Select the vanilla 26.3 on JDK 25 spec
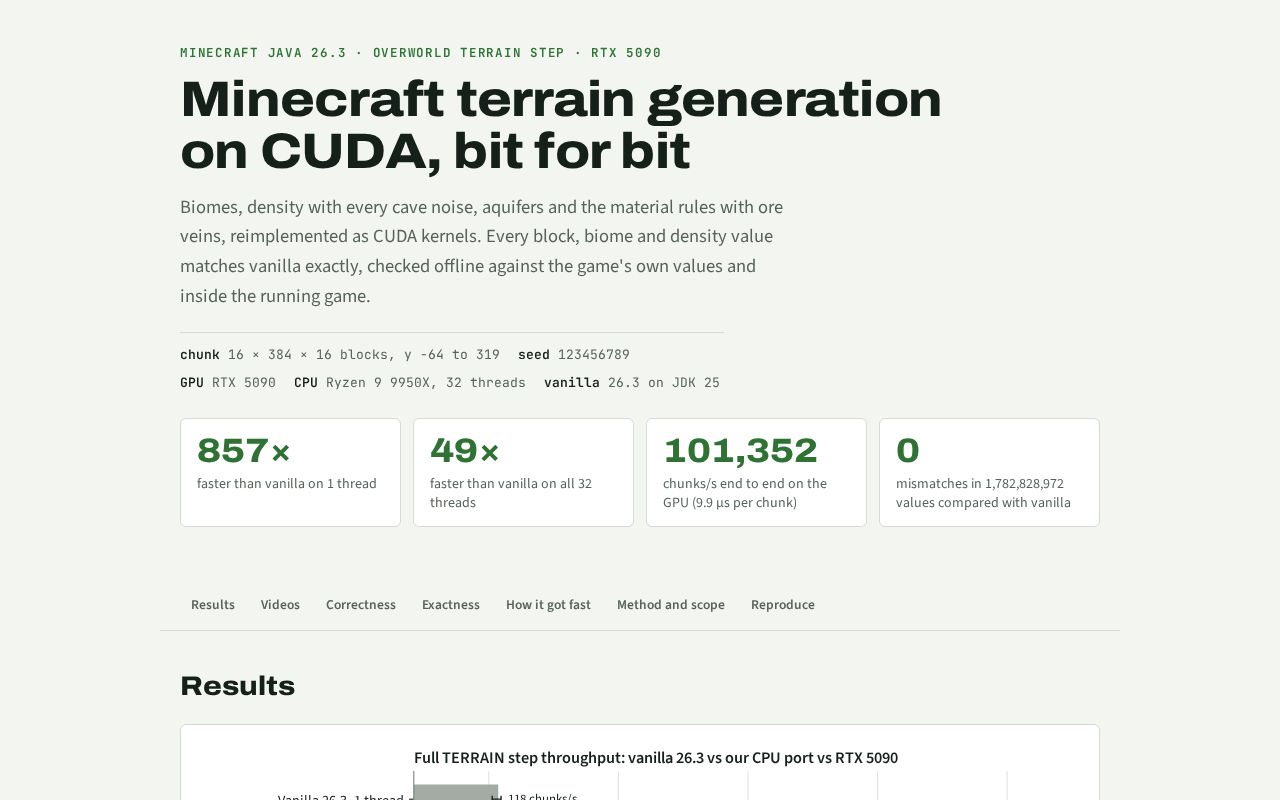1280x800 pixels. (632, 383)
